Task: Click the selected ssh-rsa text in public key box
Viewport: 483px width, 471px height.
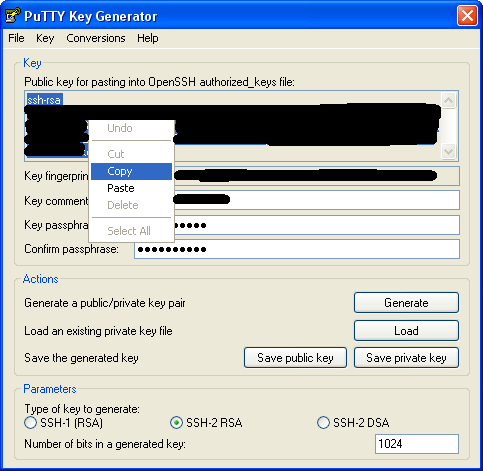Action: click(44, 100)
